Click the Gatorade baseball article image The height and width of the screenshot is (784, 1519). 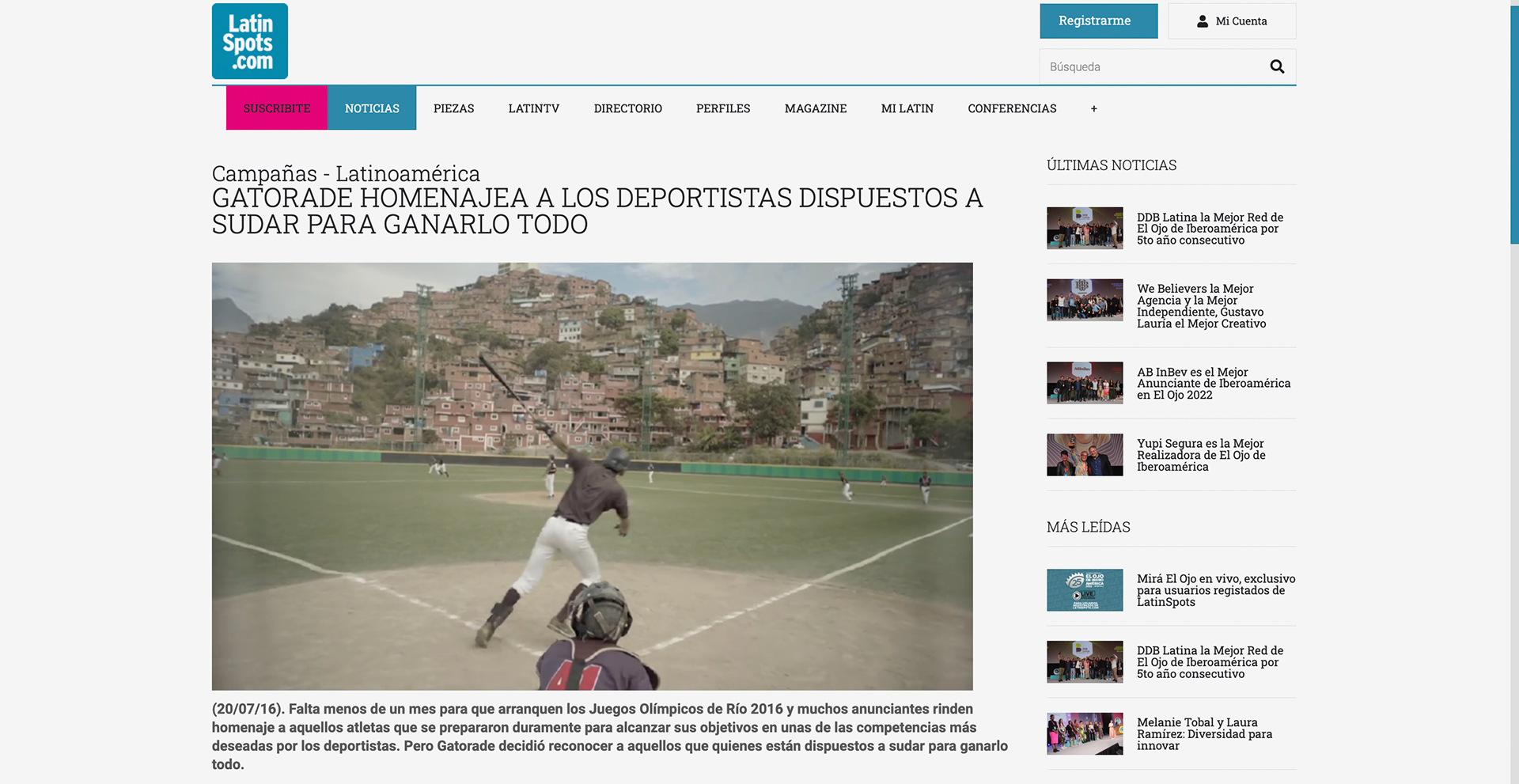tap(592, 476)
